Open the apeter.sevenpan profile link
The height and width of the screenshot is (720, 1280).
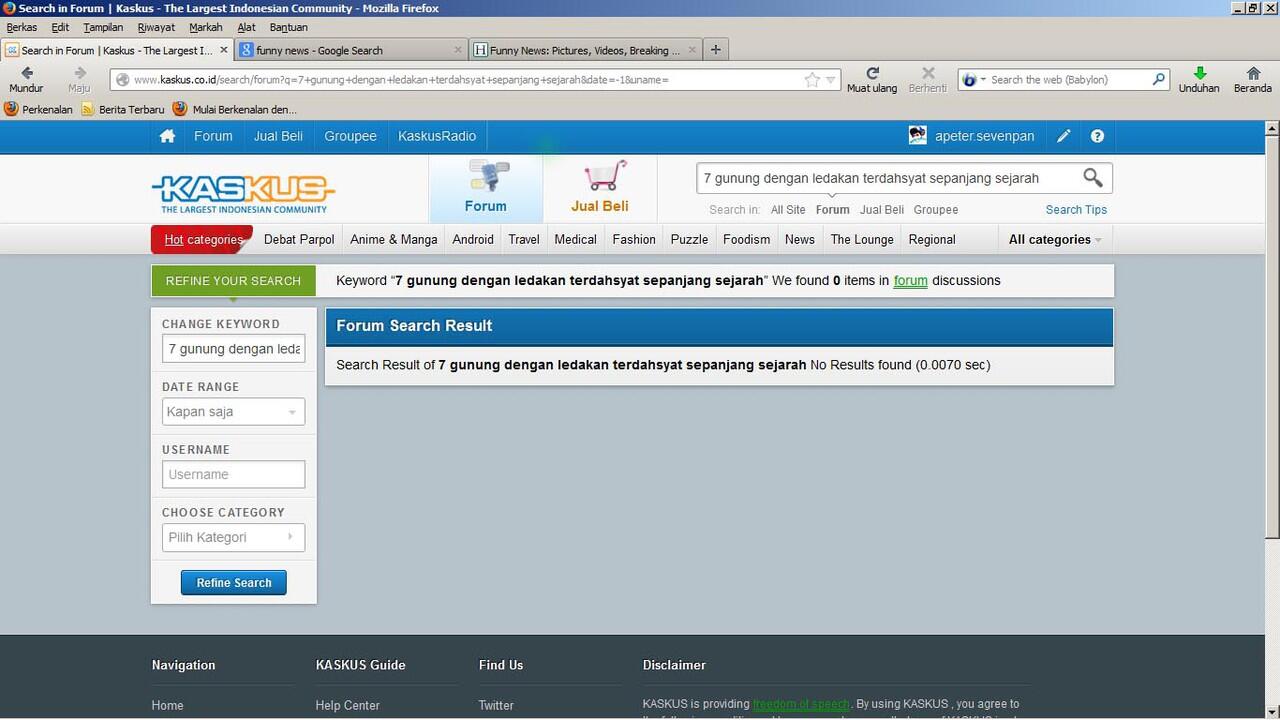(985, 136)
